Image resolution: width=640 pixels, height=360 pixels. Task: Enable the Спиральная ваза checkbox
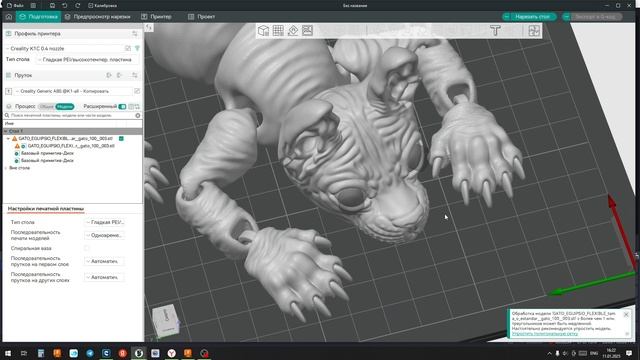pyautogui.click(x=87, y=248)
